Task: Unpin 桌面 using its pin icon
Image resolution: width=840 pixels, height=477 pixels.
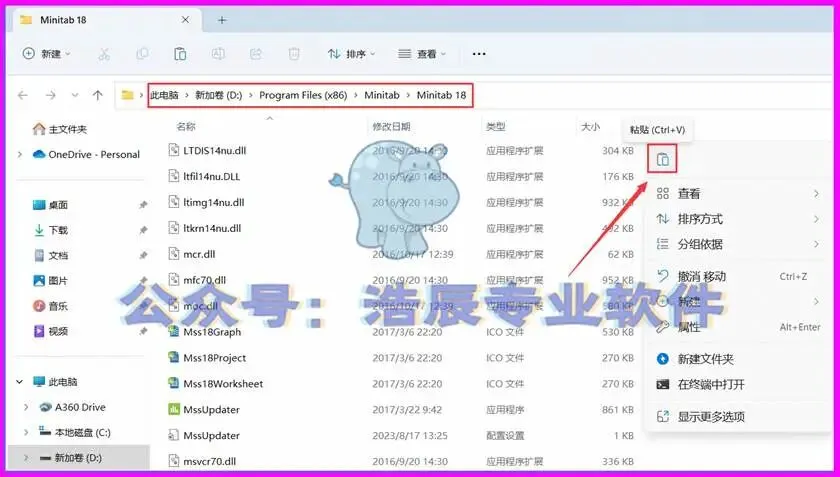Action: pos(143,205)
